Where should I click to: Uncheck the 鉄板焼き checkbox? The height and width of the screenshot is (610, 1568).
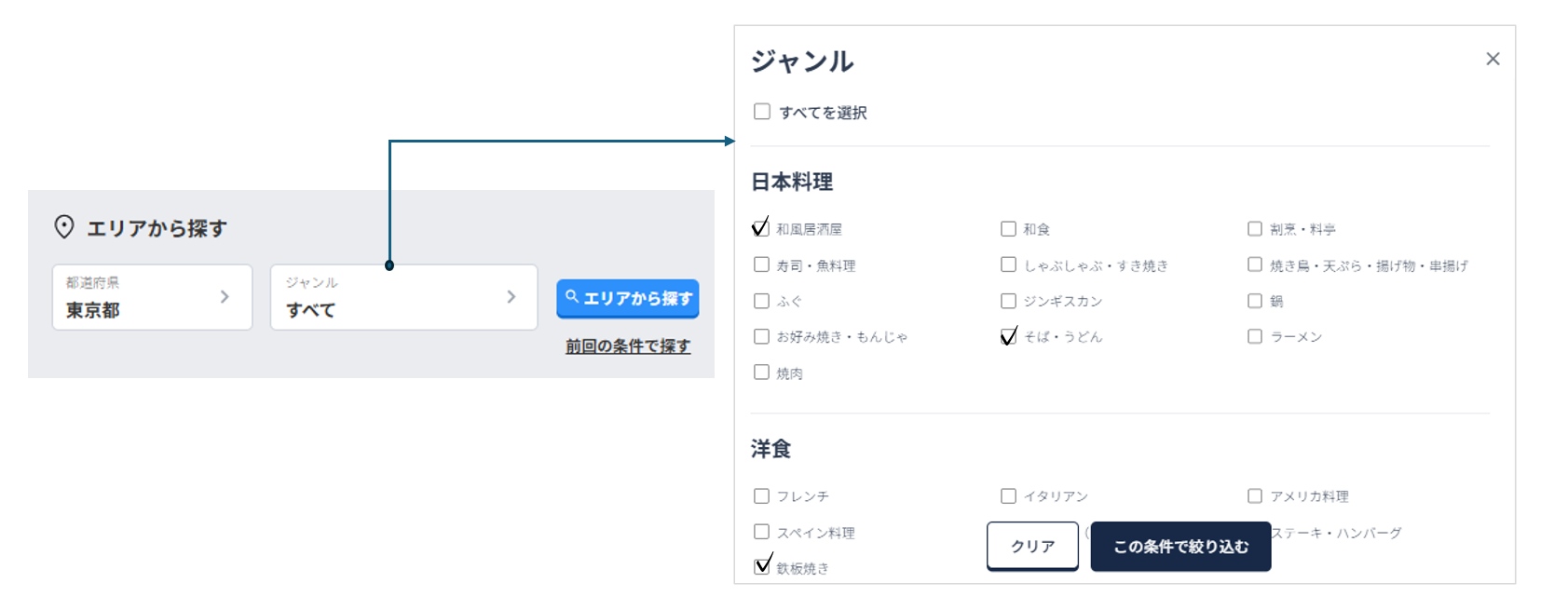[762, 566]
